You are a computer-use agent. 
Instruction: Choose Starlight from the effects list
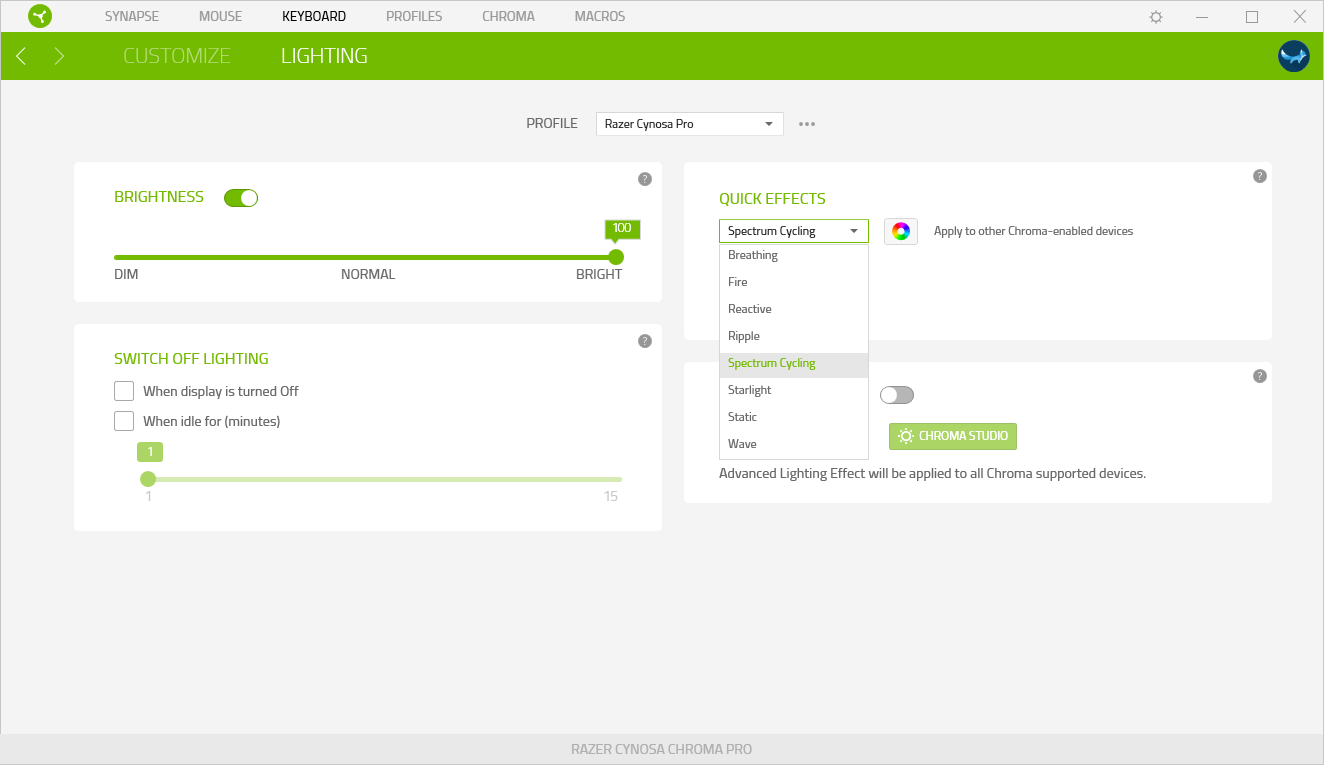794,390
